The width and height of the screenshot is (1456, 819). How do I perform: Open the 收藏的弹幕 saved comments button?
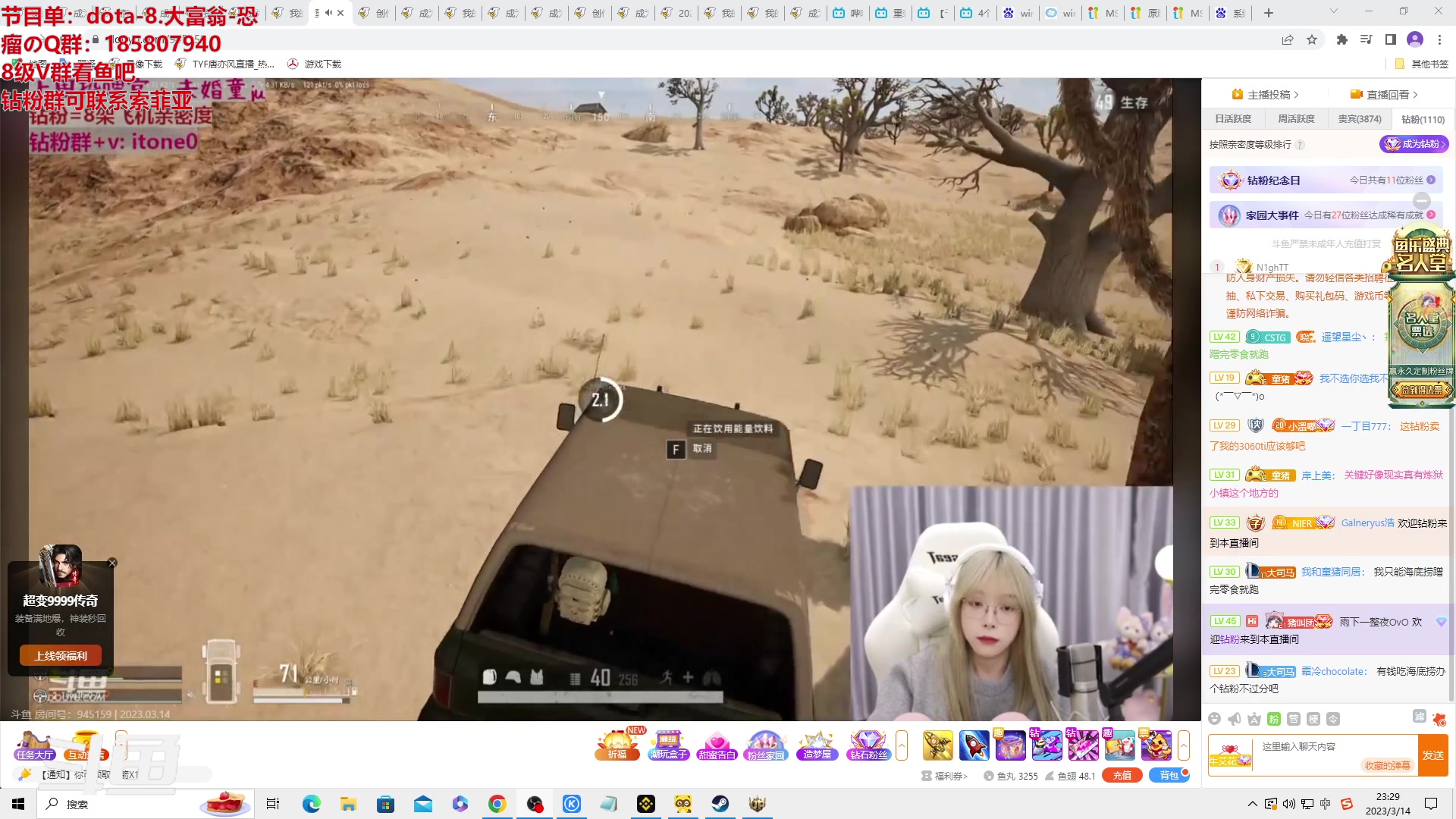pyautogui.click(x=1388, y=766)
